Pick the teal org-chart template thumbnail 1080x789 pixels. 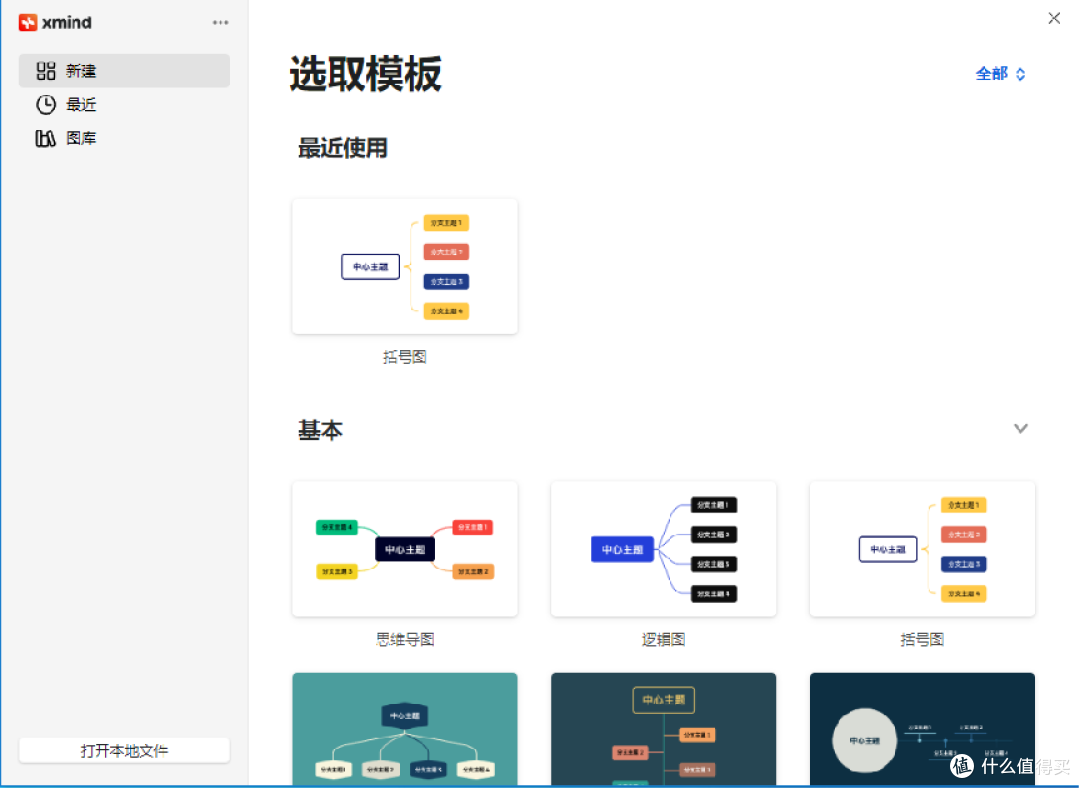(x=405, y=729)
